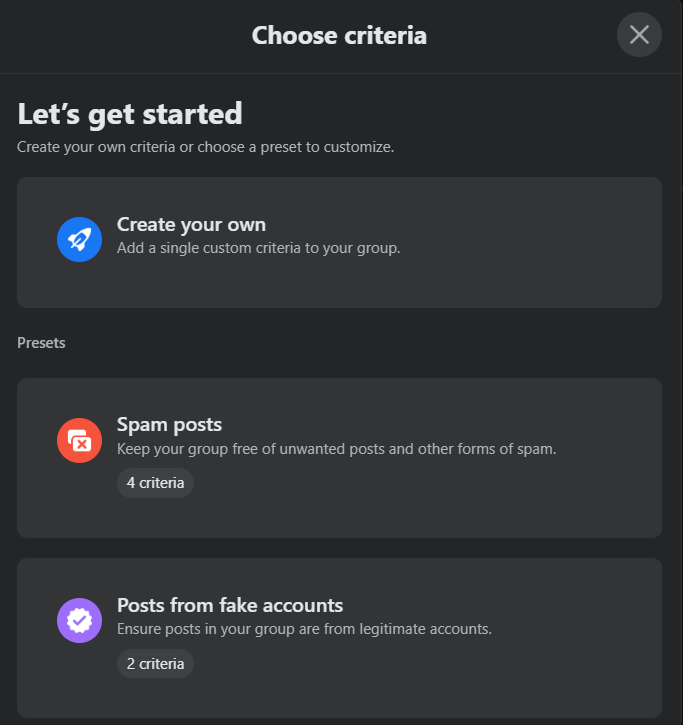Pick the Posts from fake accounts title
This screenshot has height=725, width=683.
(230, 605)
